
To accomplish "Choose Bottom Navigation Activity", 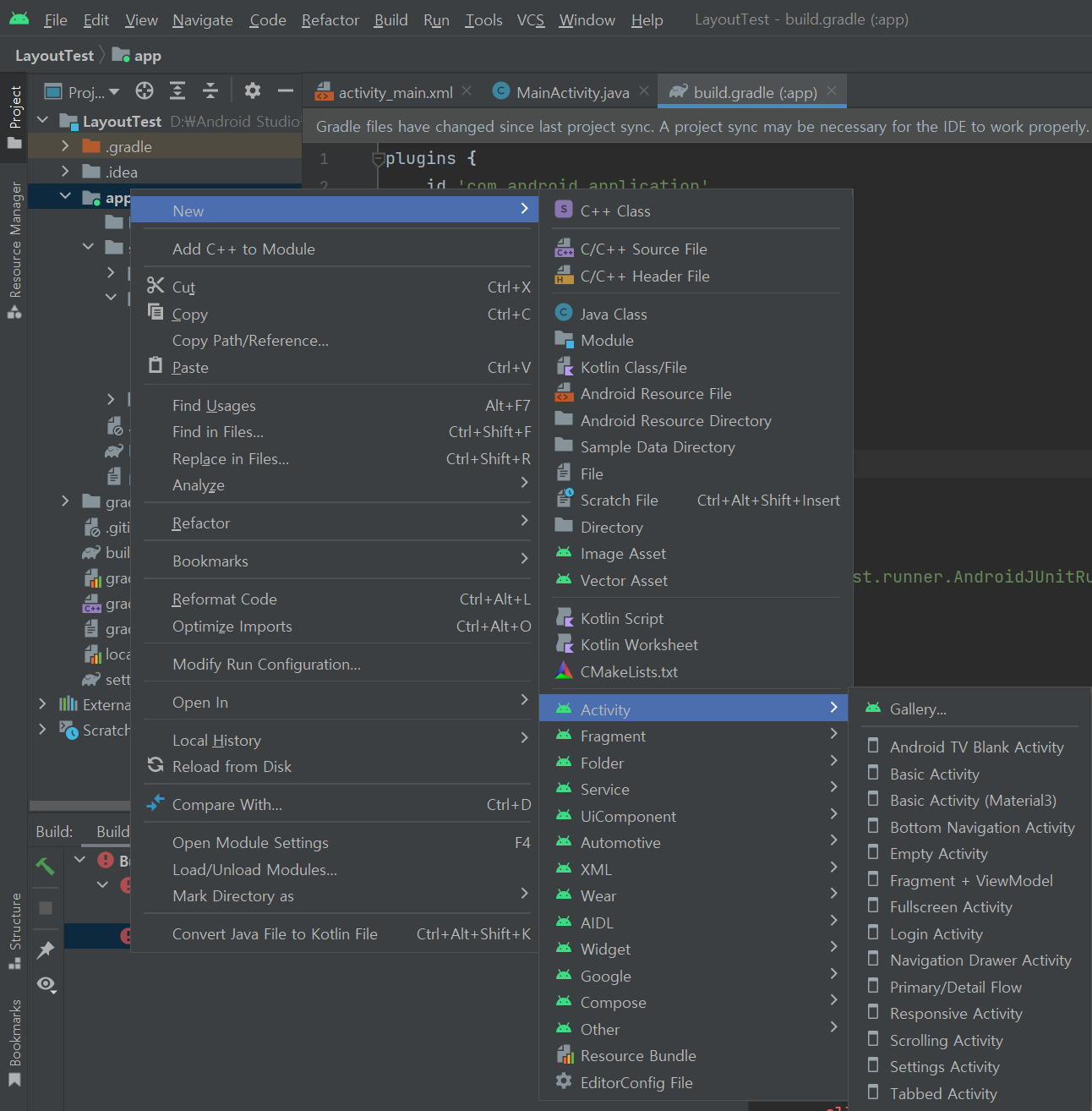I will [970, 827].
